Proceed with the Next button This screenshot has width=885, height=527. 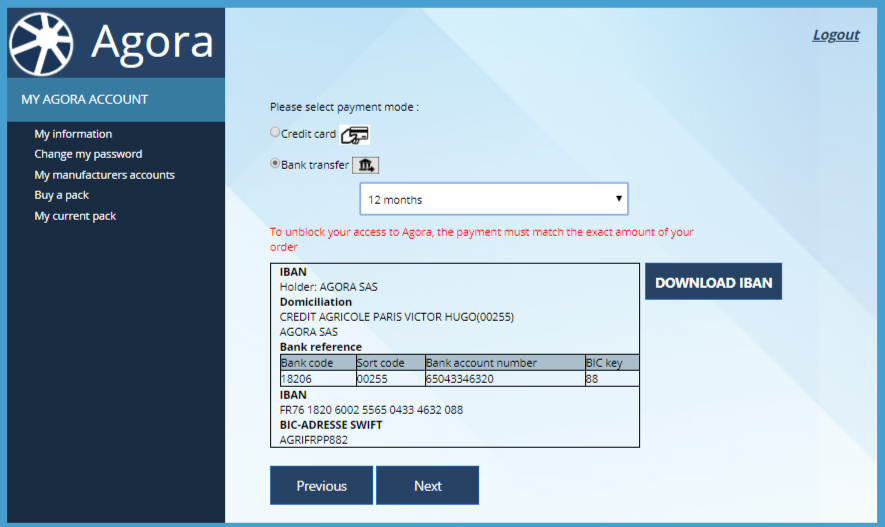[427, 485]
